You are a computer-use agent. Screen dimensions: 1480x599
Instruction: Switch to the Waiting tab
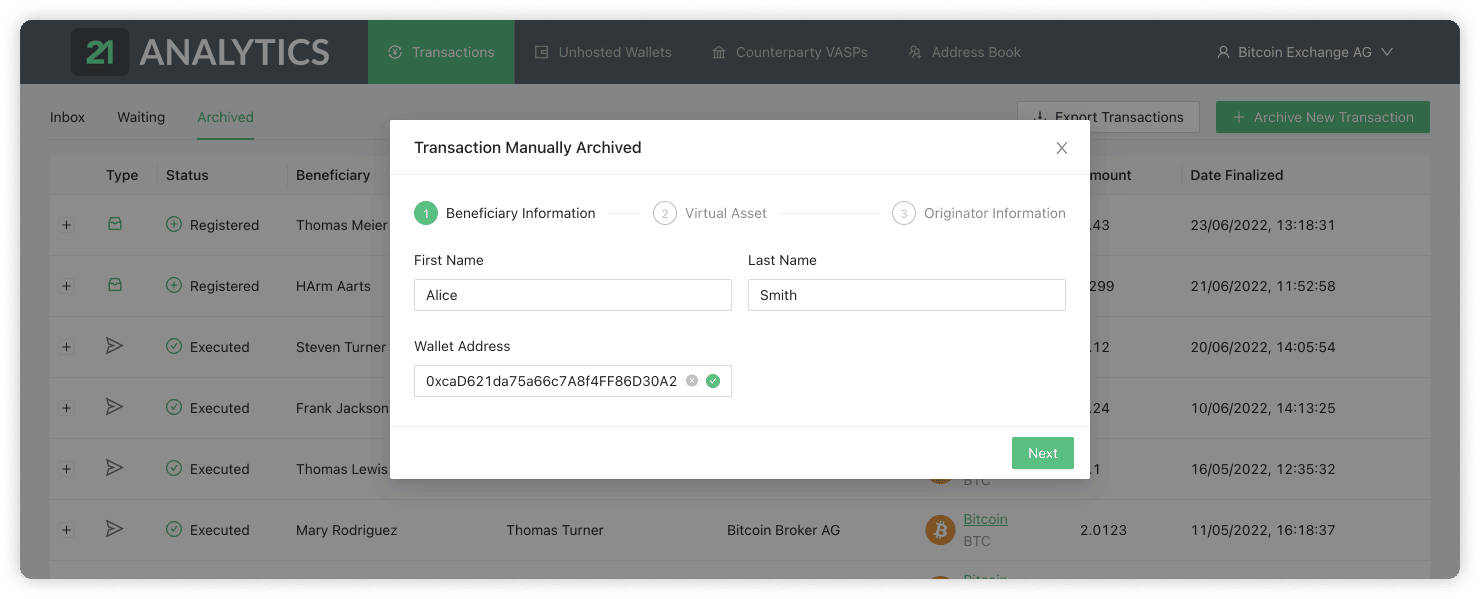[x=141, y=117]
